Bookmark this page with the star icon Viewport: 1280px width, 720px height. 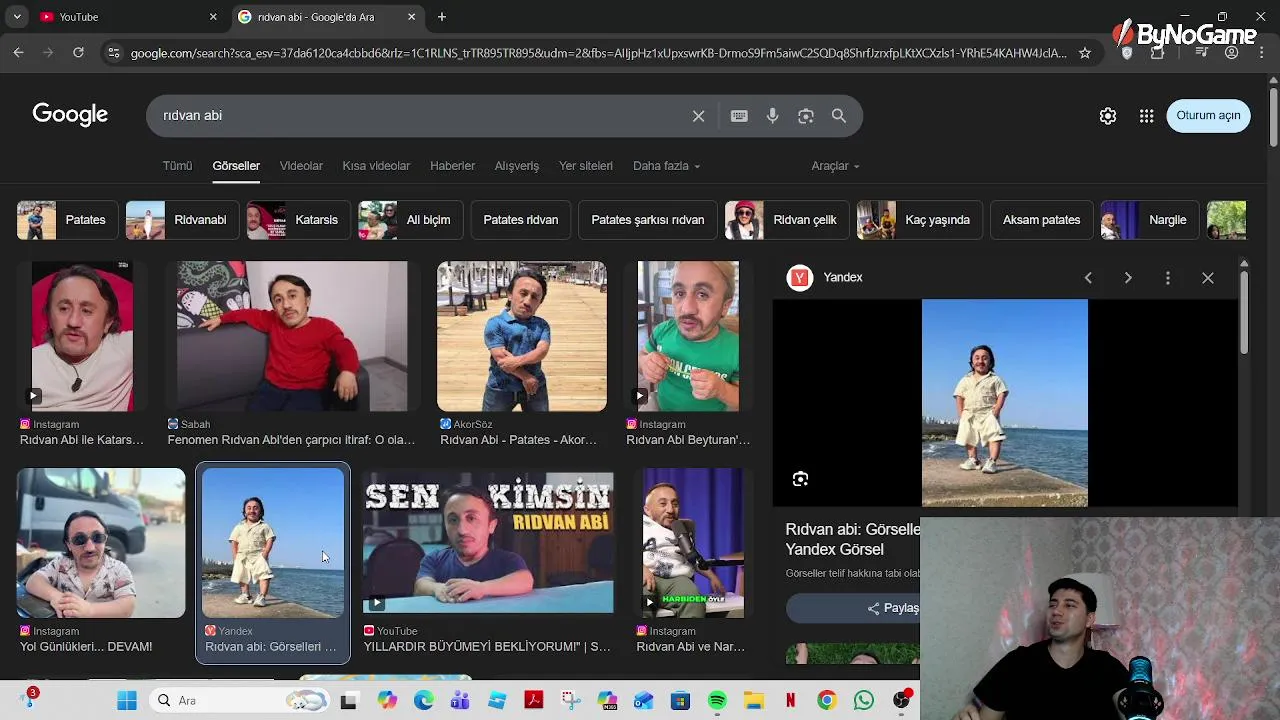pos(1085,53)
